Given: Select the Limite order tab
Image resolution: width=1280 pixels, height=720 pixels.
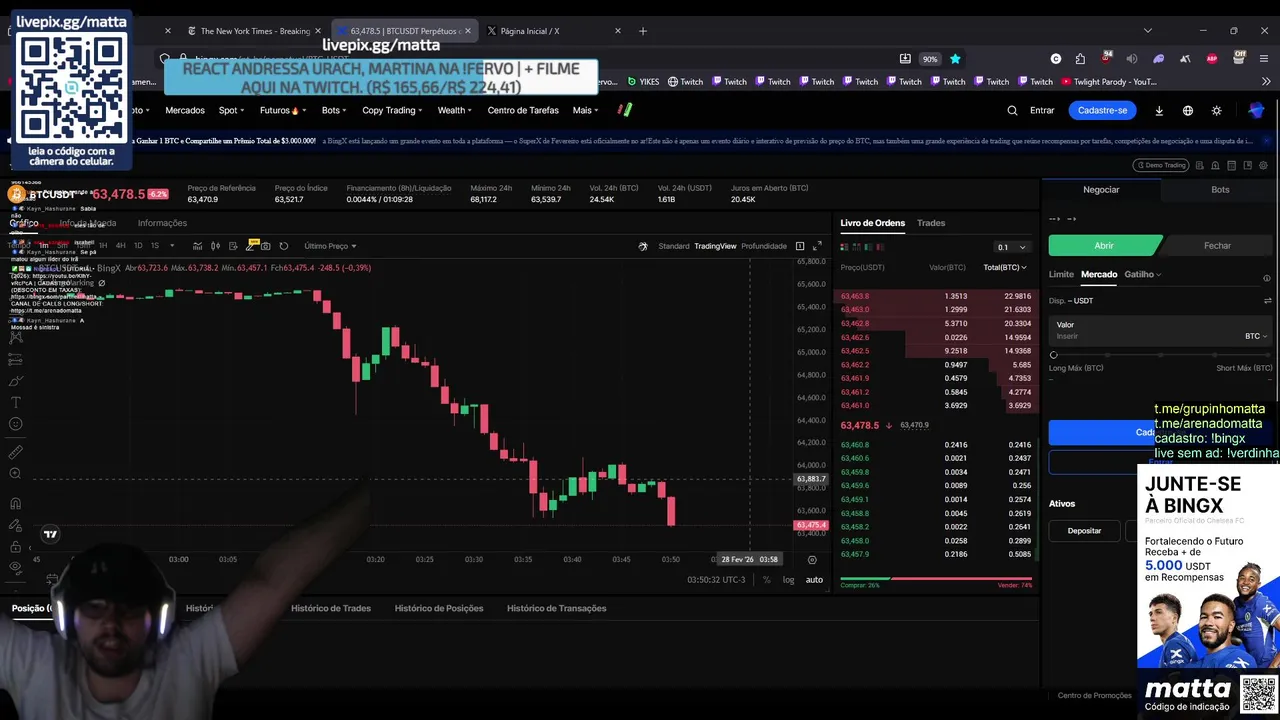Looking at the screenshot, I should (x=1061, y=274).
